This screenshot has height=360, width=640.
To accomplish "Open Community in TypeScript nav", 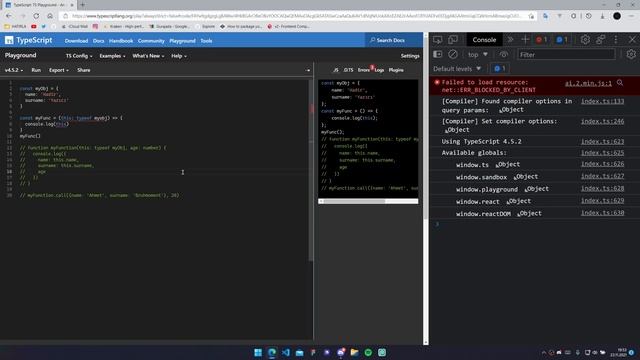I will pos(151,41).
